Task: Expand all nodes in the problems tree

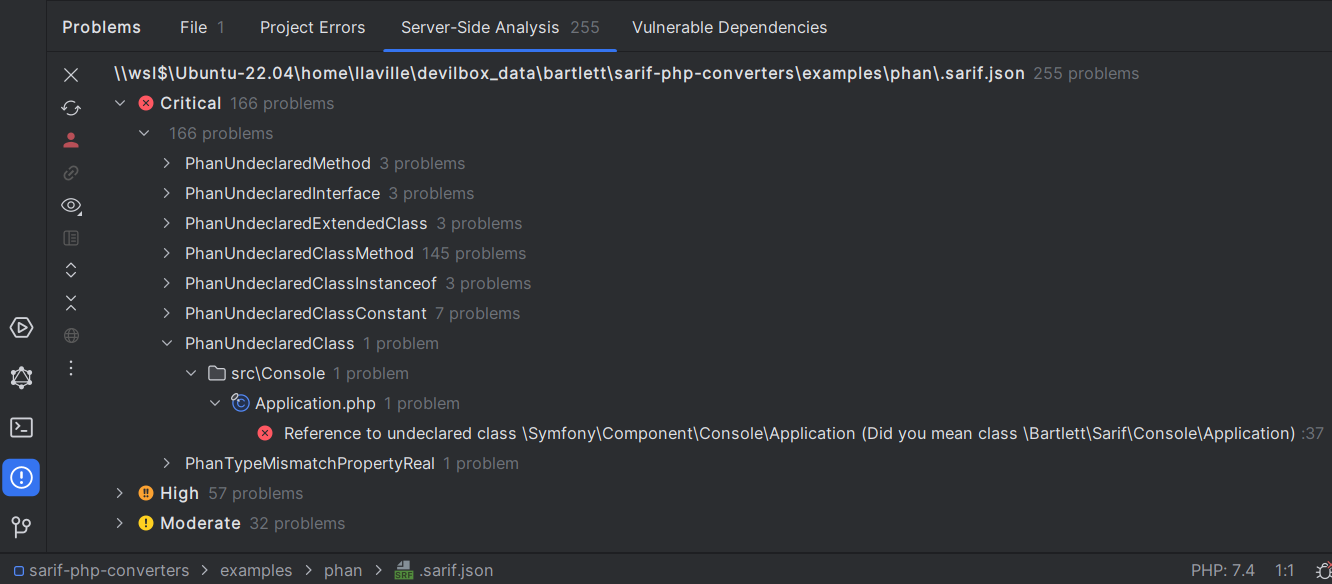Action: point(71,269)
